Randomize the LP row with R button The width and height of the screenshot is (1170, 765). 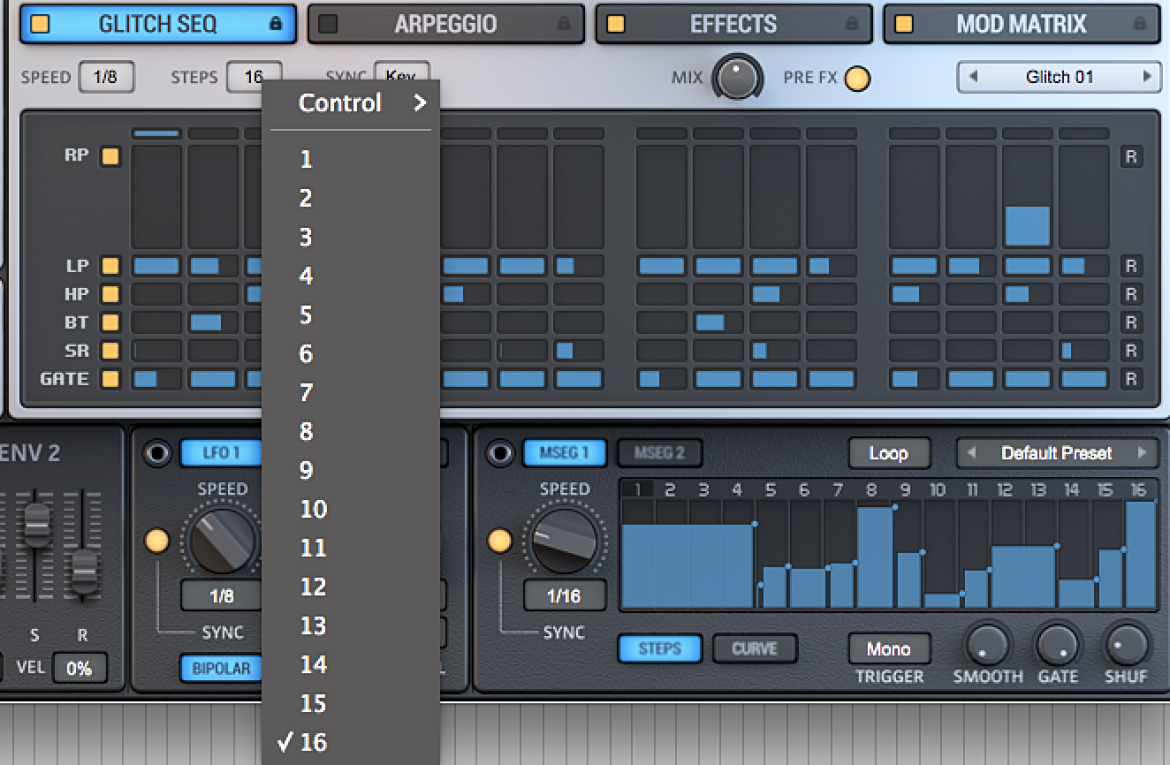tap(1131, 266)
